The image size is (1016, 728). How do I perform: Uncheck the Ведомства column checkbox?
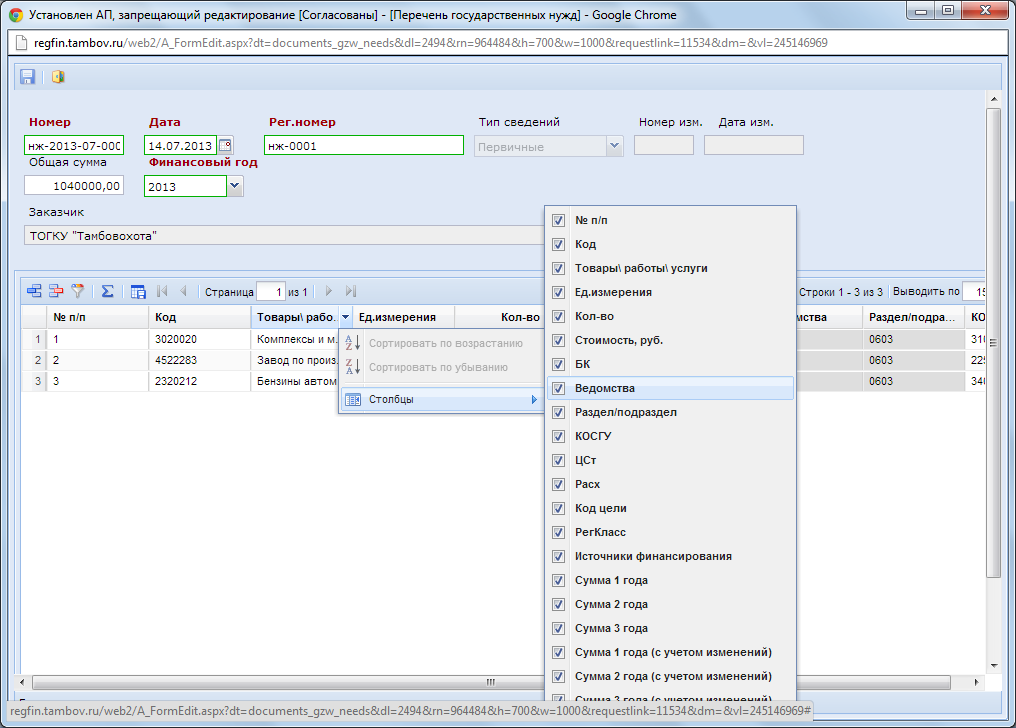tap(559, 388)
